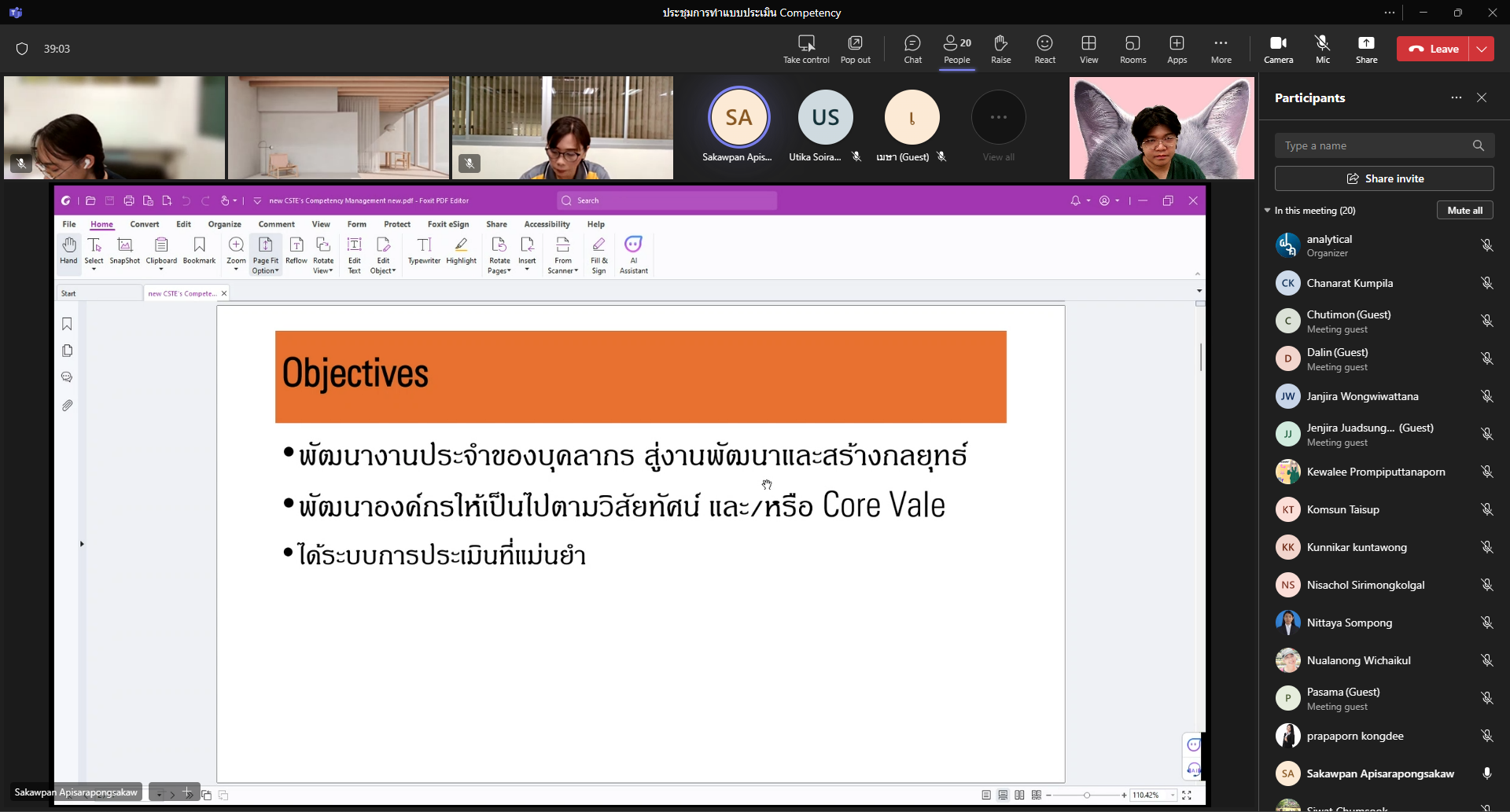1510x812 pixels.
Task: Toggle the Camera on
Action: [x=1278, y=49]
